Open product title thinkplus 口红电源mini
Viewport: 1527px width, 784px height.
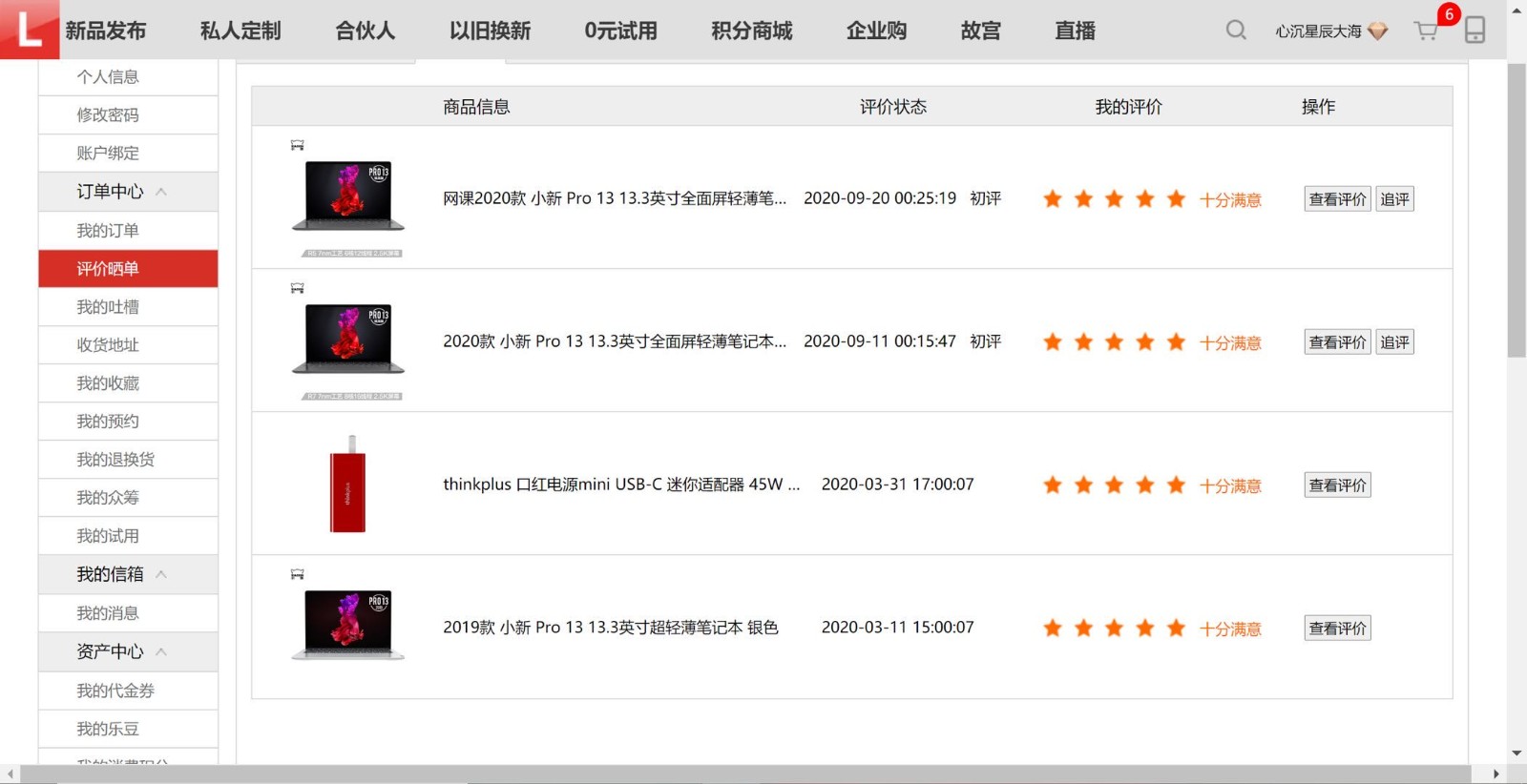(621, 485)
